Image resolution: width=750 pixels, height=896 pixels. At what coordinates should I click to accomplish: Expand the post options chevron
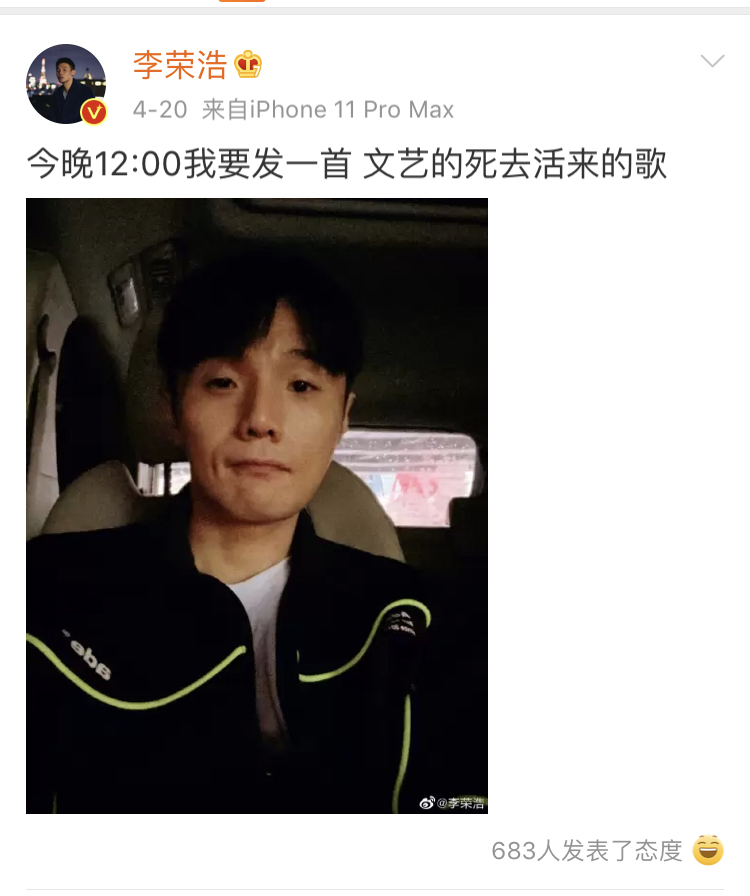click(712, 61)
